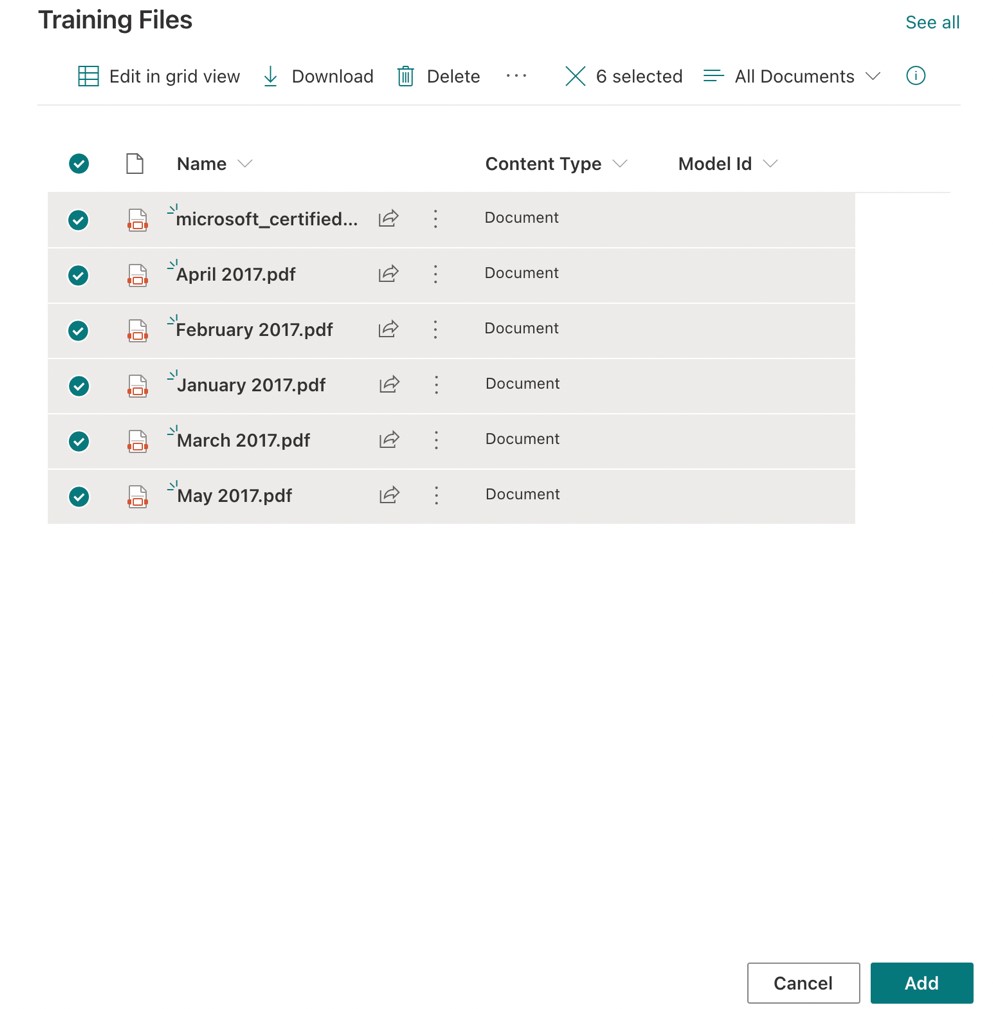Click the Add button
This screenshot has width=993, height=1009.
click(x=921, y=983)
